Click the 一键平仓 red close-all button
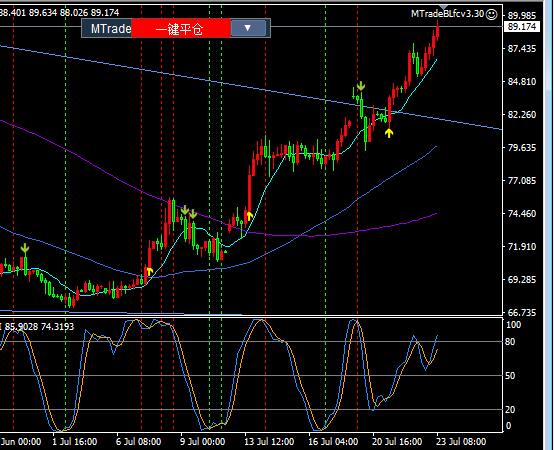Screen dimensions: 554x450 tap(181, 28)
